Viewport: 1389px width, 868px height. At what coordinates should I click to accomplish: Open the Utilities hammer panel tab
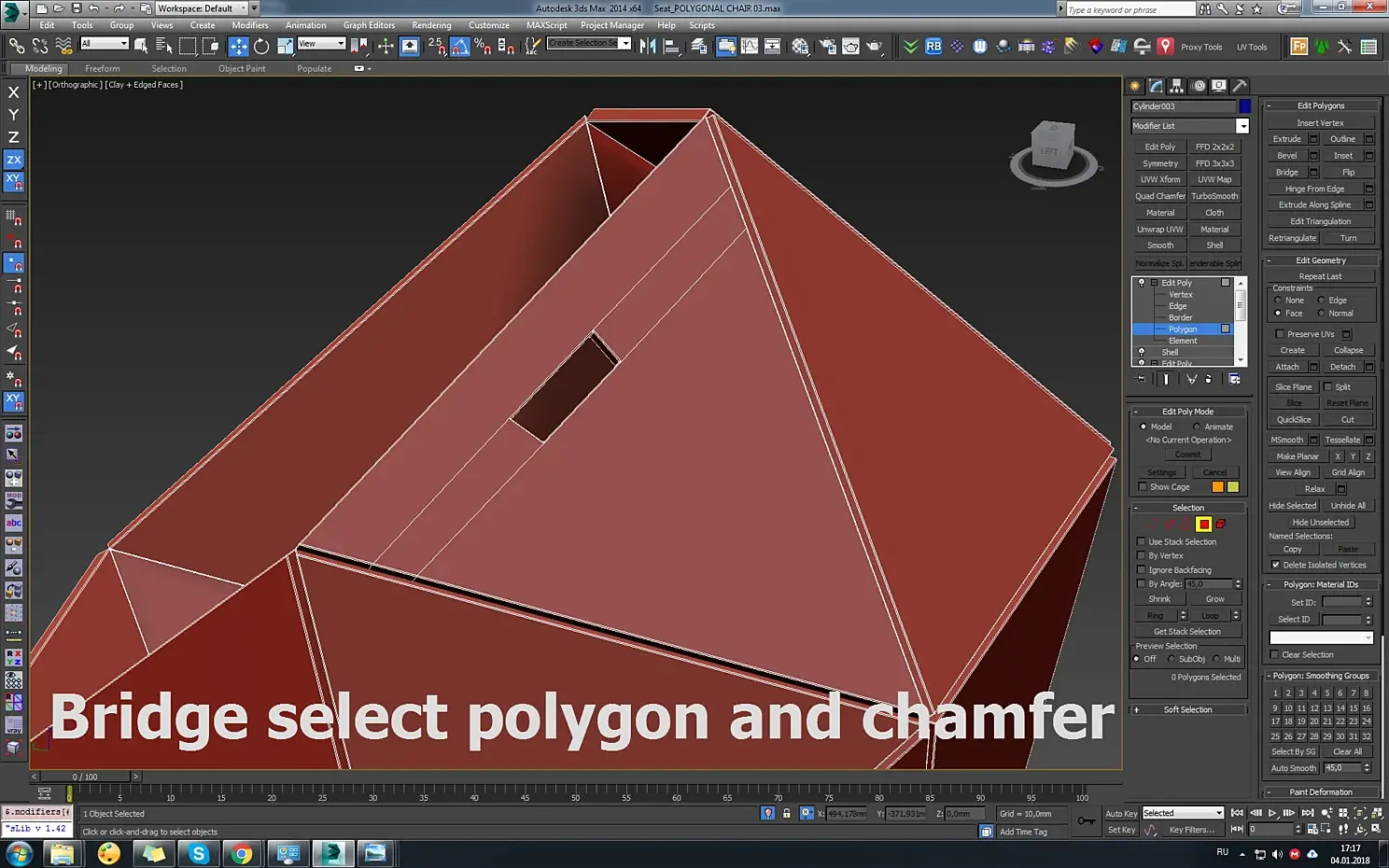click(x=1240, y=86)
